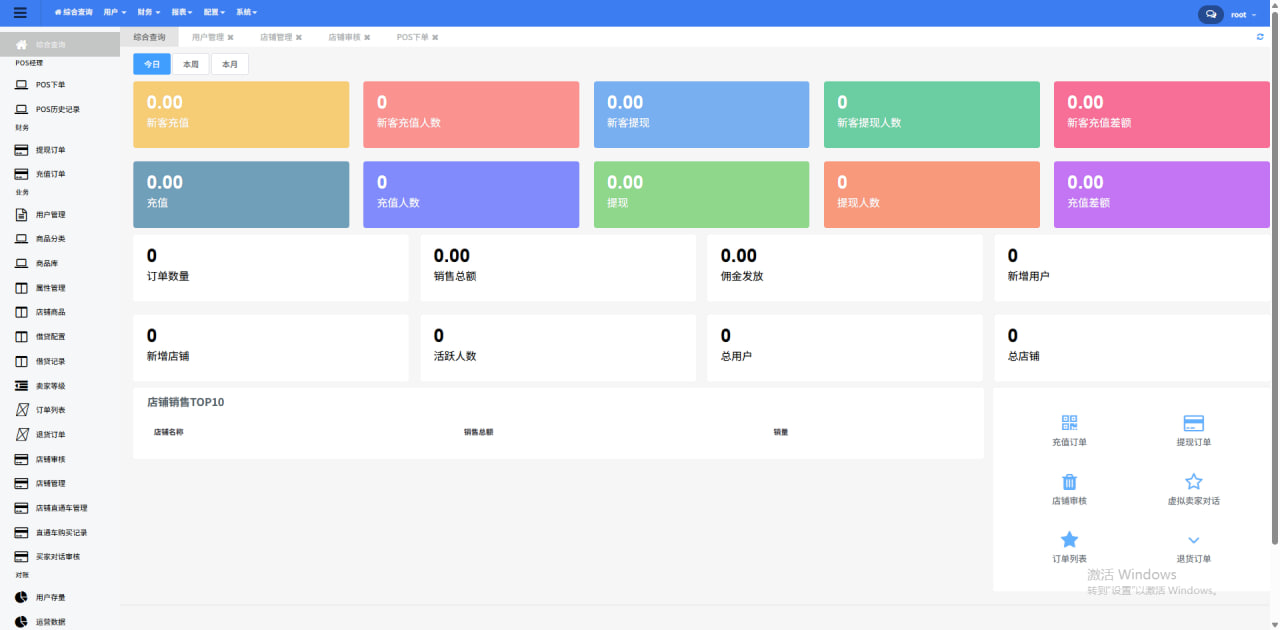Expand the 用户 dropdown in top menu
This screenshot has width=1280, height=630.
point(115,13)
